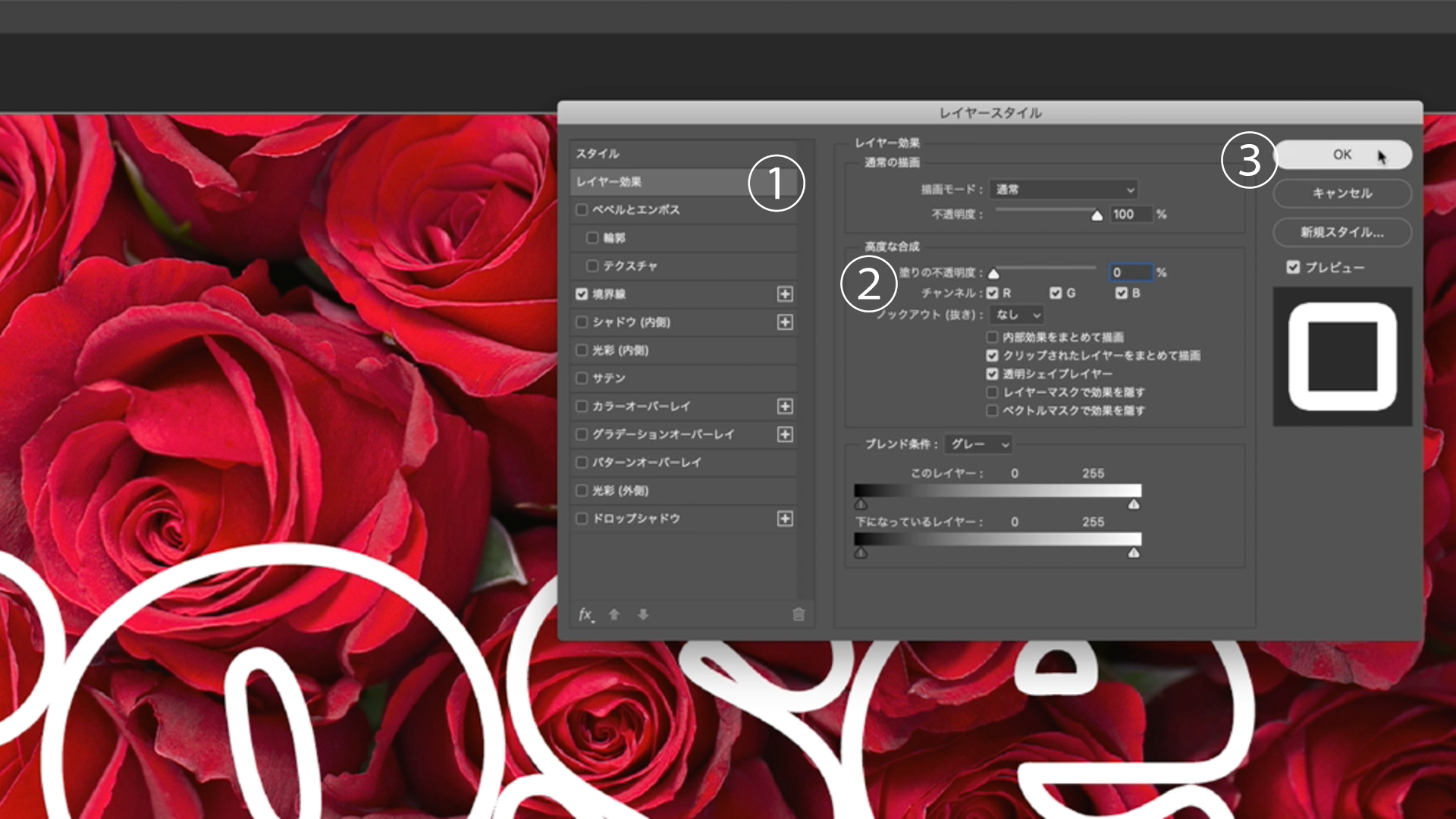Uncheck クリップされたレイヤーをまとめて描画
The height and width of the screenshot is (819, 1456).
coord(992,356)
